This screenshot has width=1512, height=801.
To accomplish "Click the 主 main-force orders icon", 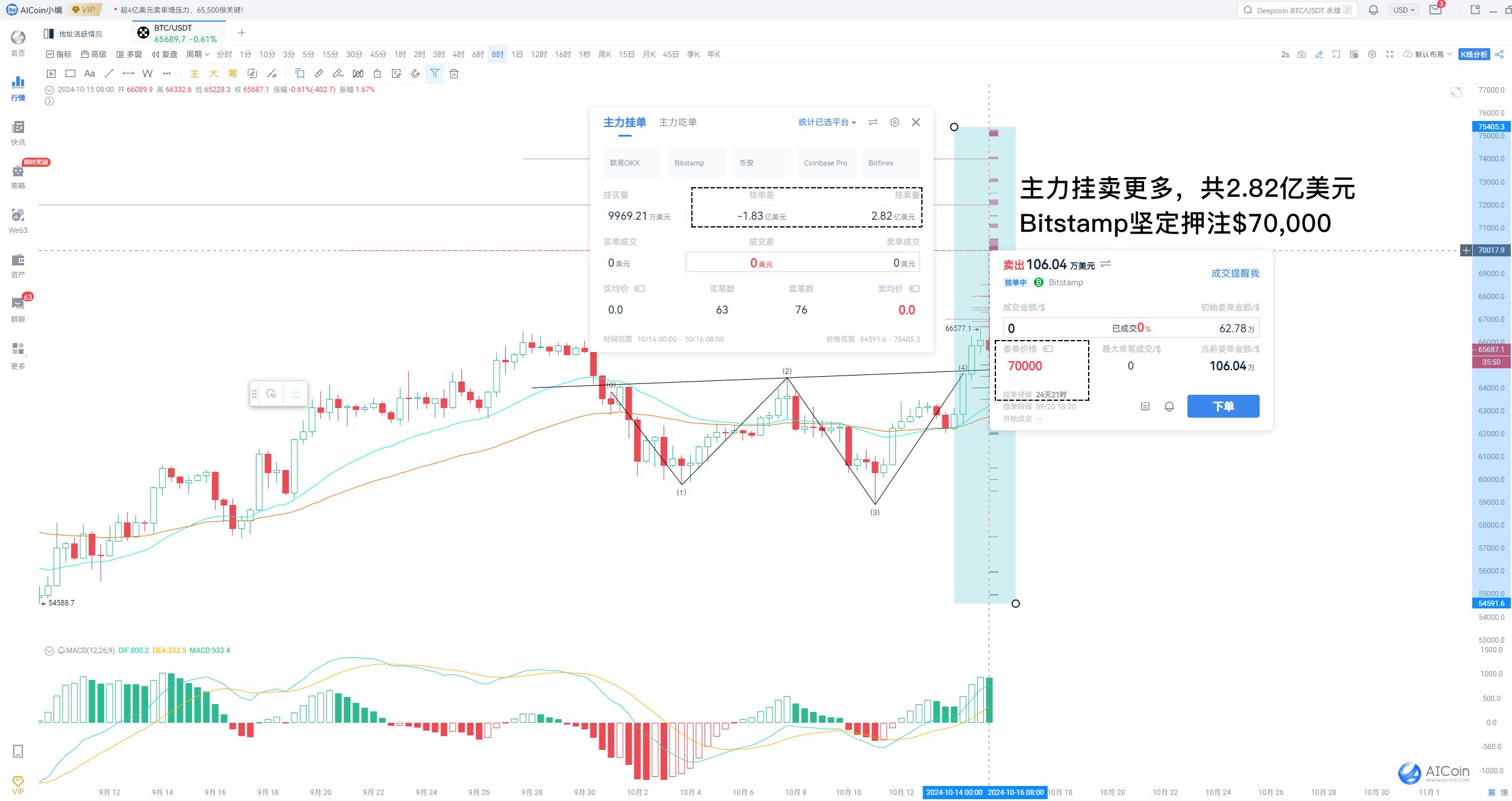I will click(194, 73).
